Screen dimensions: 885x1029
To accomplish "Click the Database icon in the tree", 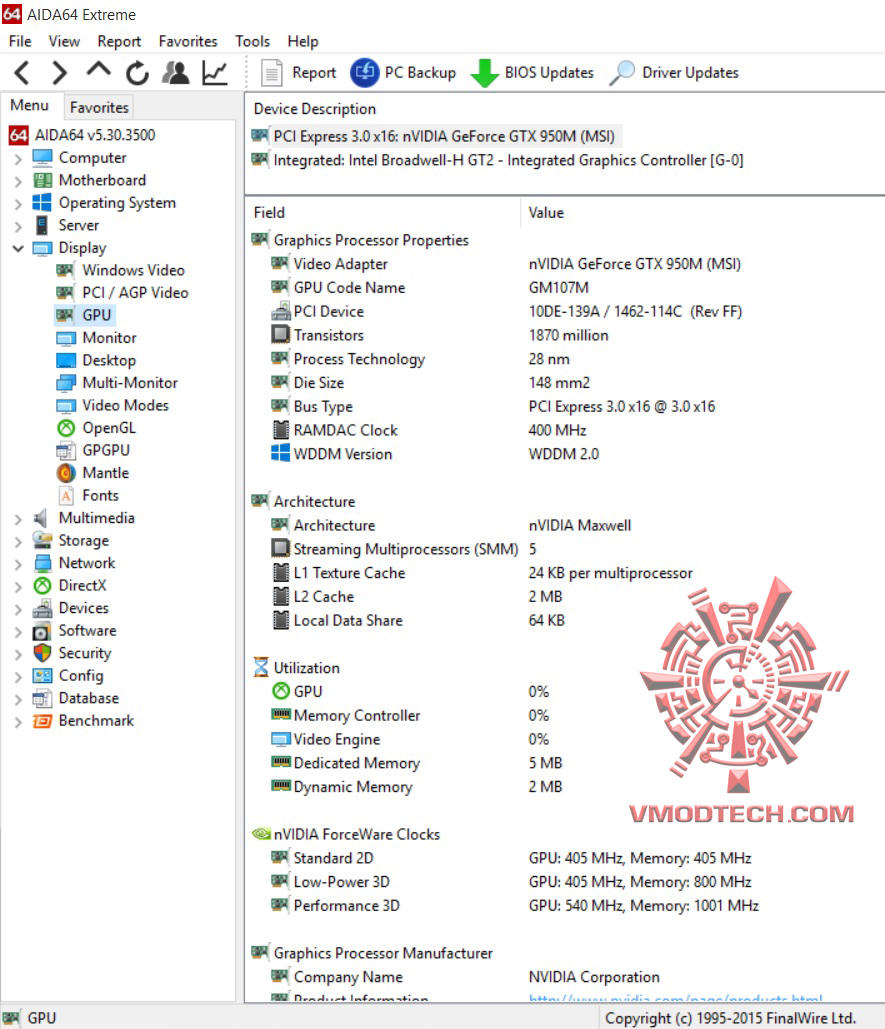I will pyautogui.click(x=42, y=698).
